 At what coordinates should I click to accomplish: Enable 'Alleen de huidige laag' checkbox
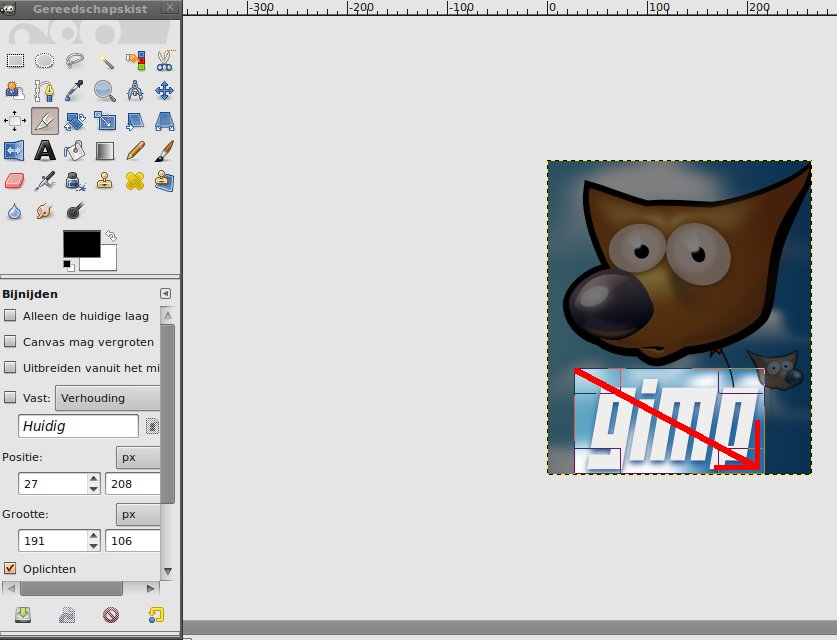pyautogui.click(x=10, y=315)
